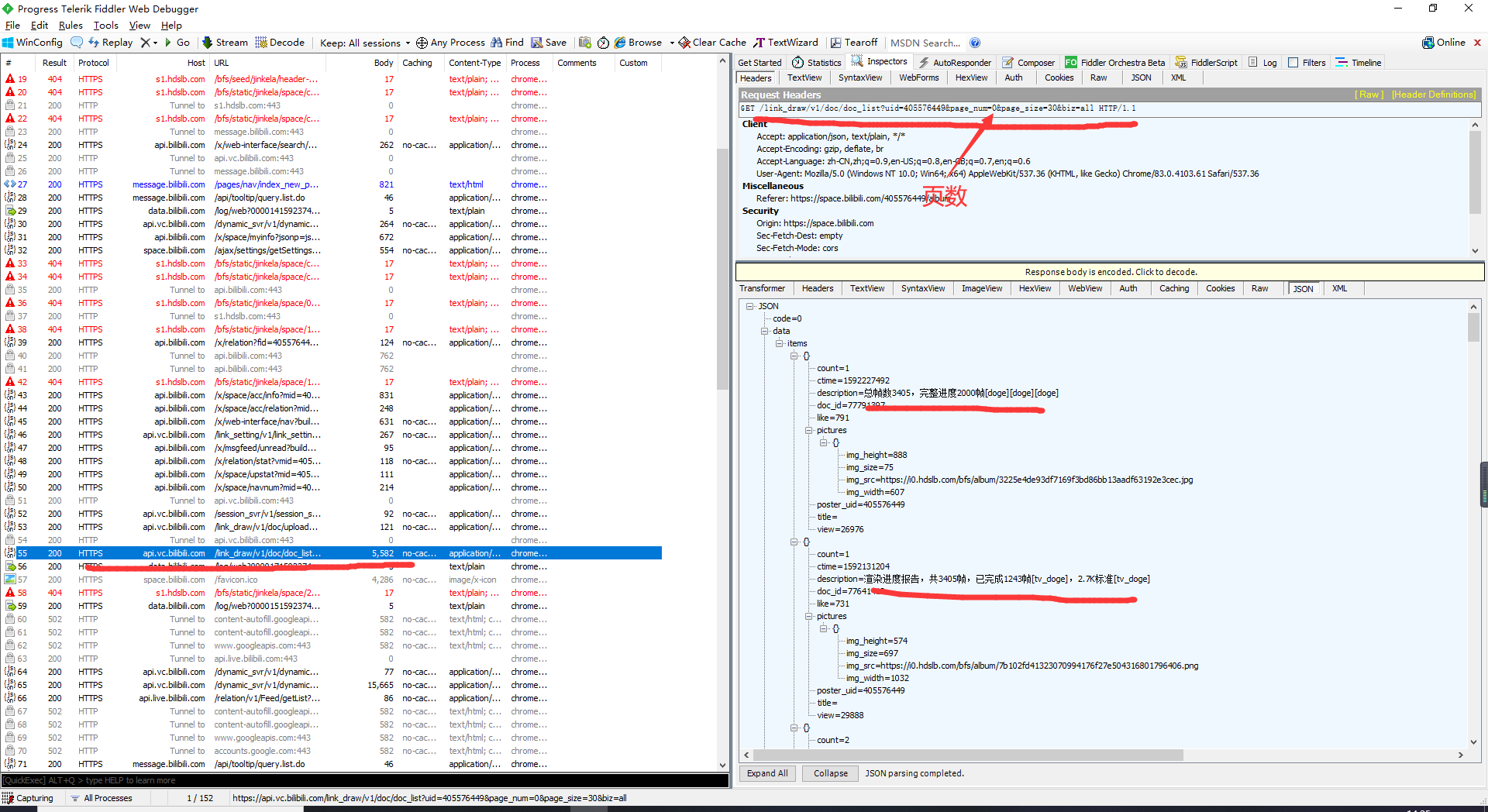Image resolution: width=1488 pixels, height=812 pixels.
Task: Open the Help menu
Action: click(171, 26)
